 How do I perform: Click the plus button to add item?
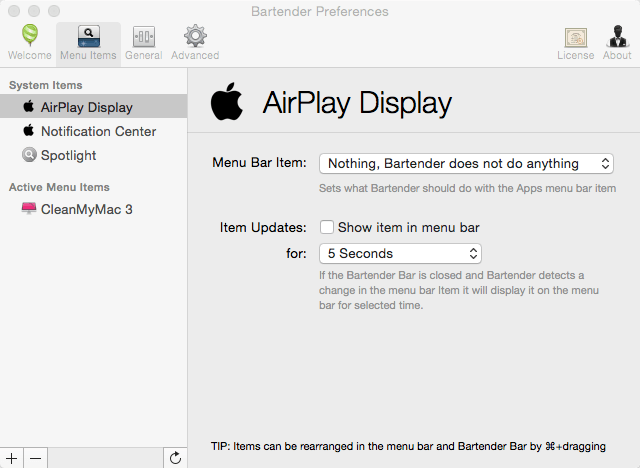[x=12, y=457]
